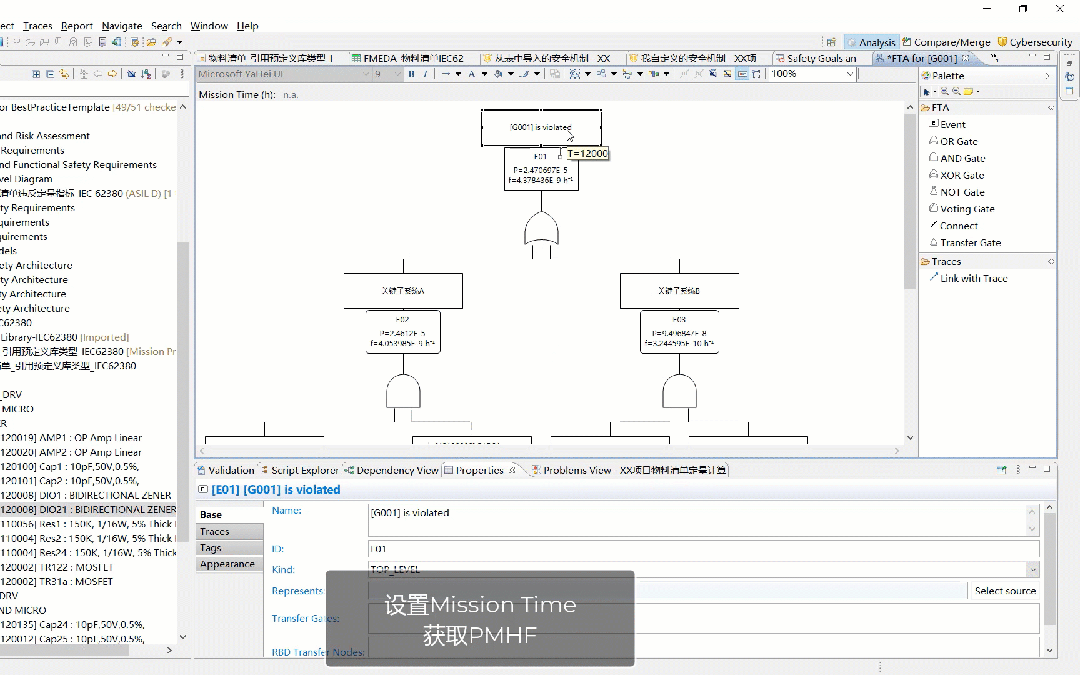Open the rocket icon dropdown arrow
Image resolution: width=1080 pixels, height=675 pixels.
[179, 43]
